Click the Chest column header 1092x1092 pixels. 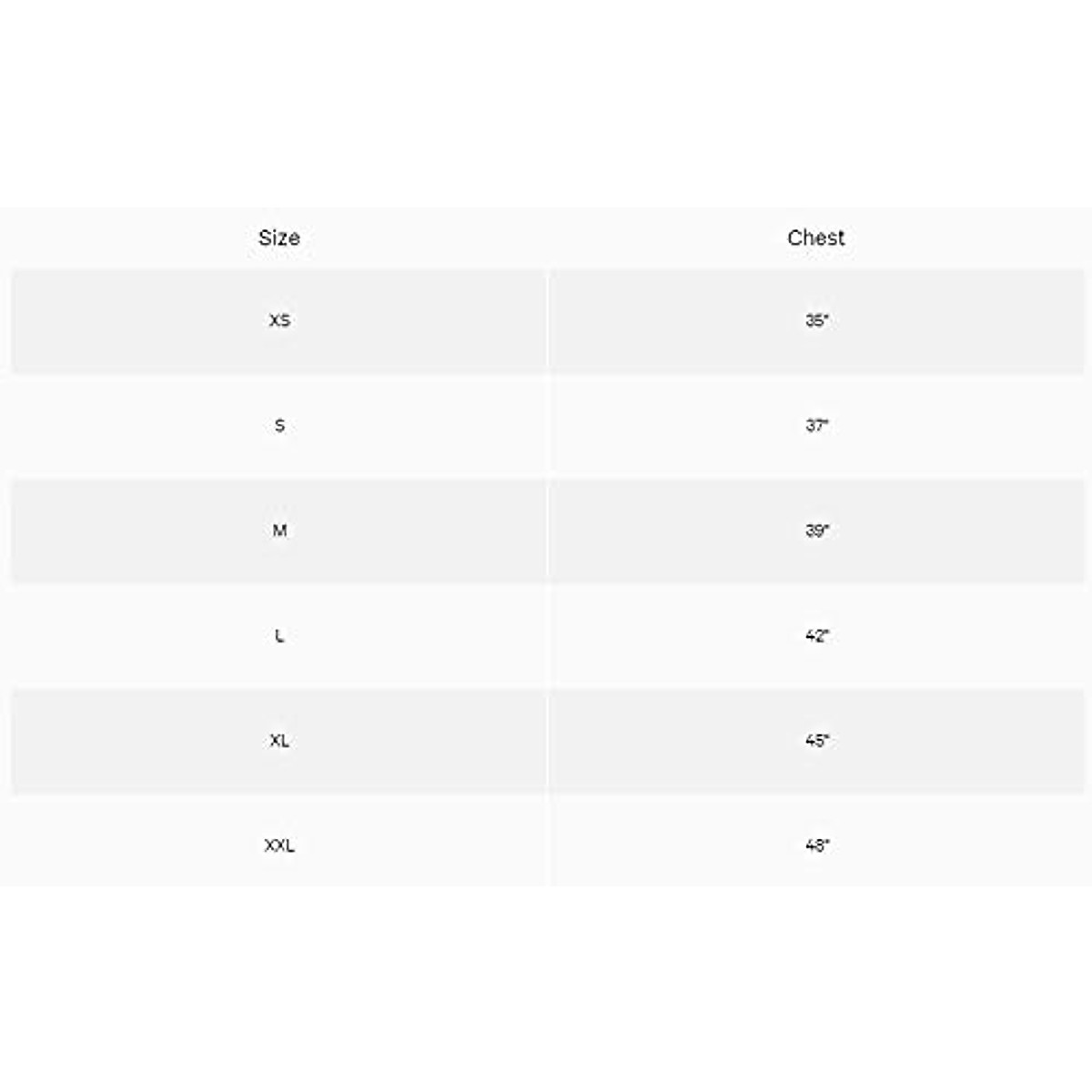click(x=815, y=238)
